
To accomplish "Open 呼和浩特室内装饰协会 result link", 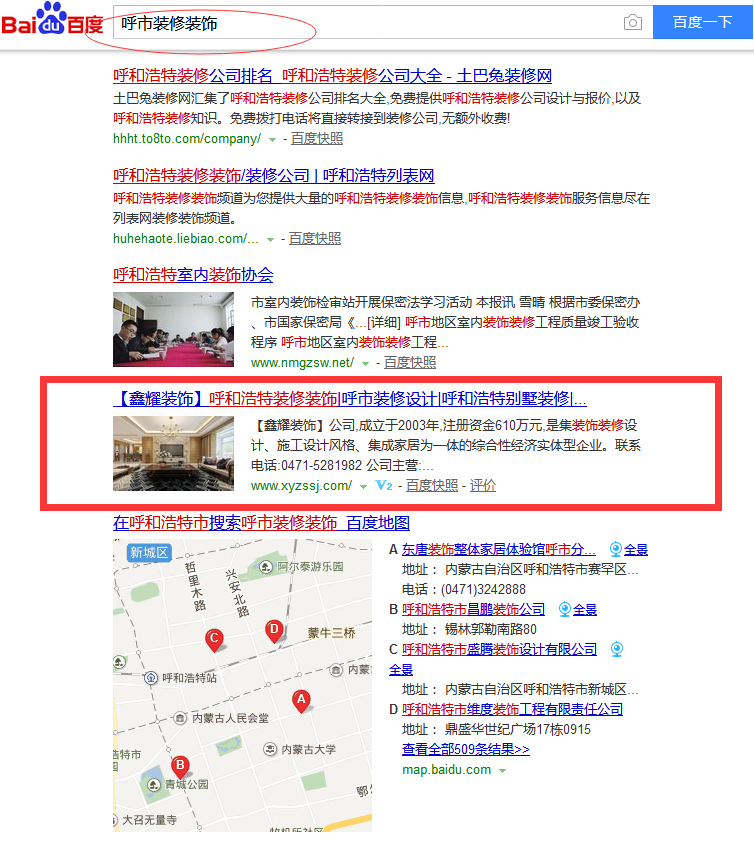I will click(x=193, y=275).
